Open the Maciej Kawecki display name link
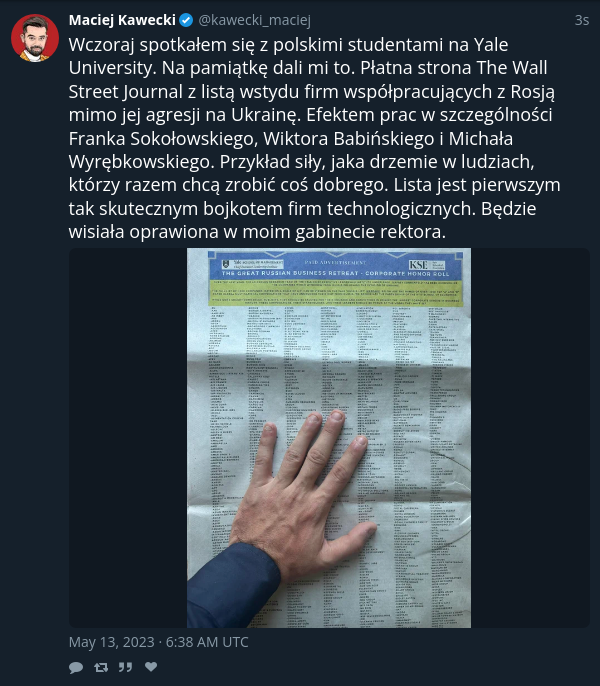The image size is (600, 686). point(122,20)
